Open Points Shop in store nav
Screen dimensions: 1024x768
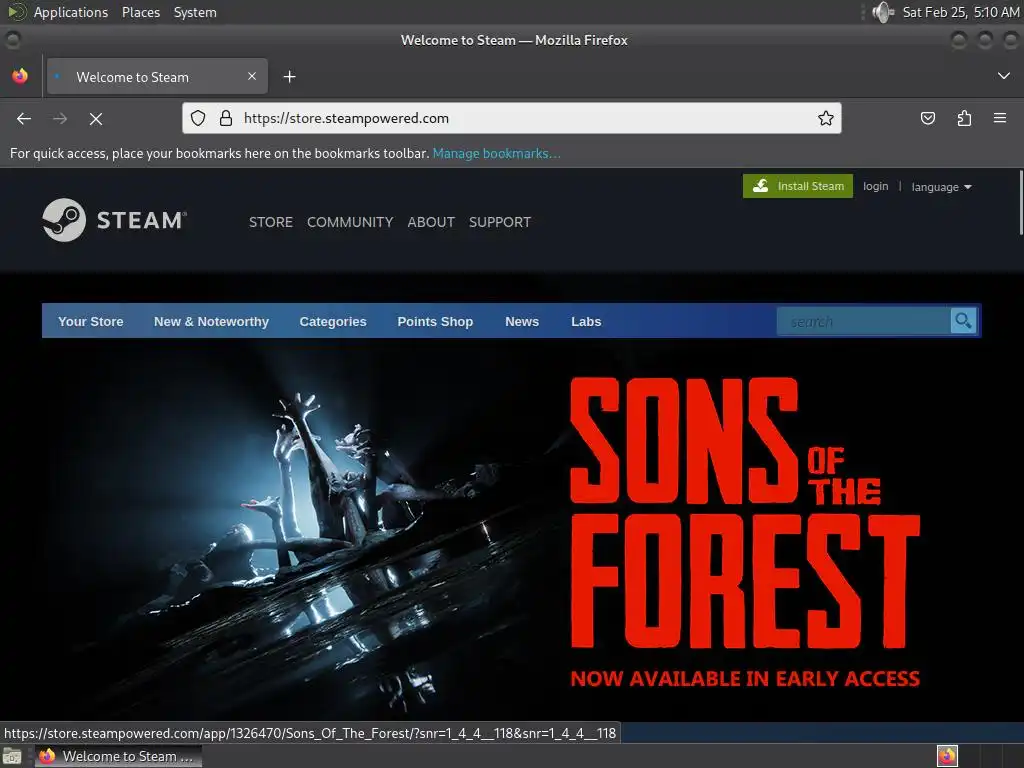pyautogui.click(x=435, y=321)
